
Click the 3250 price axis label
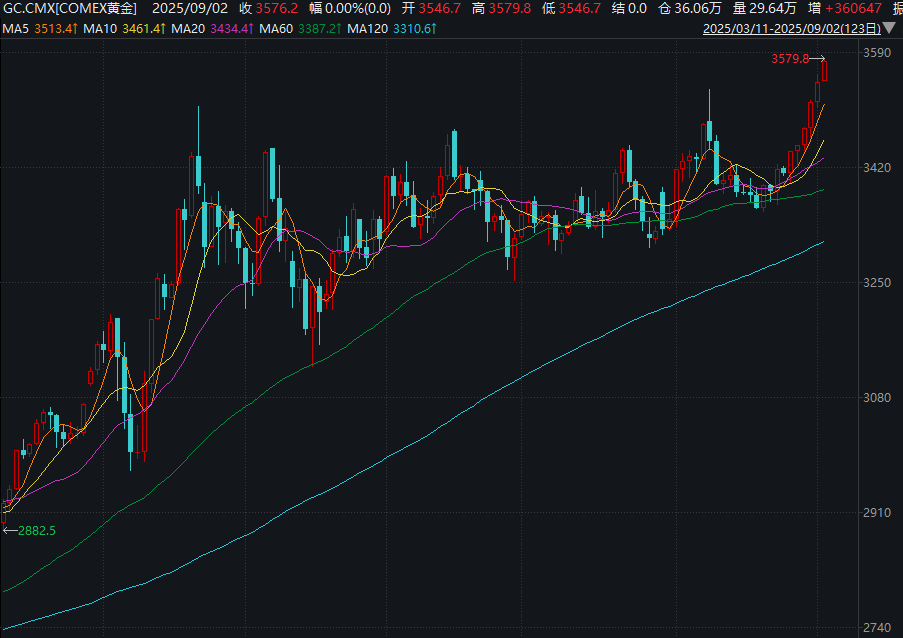click(876, 283)
